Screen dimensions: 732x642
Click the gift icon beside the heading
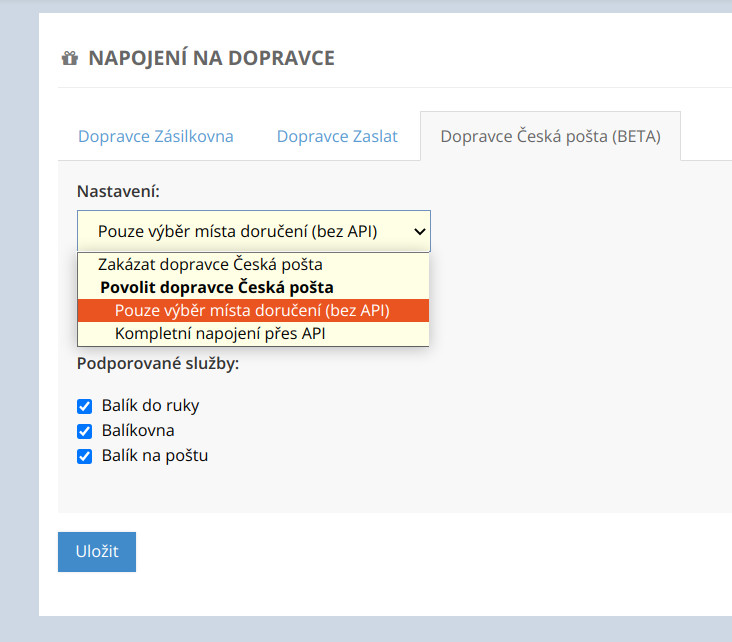69,59
